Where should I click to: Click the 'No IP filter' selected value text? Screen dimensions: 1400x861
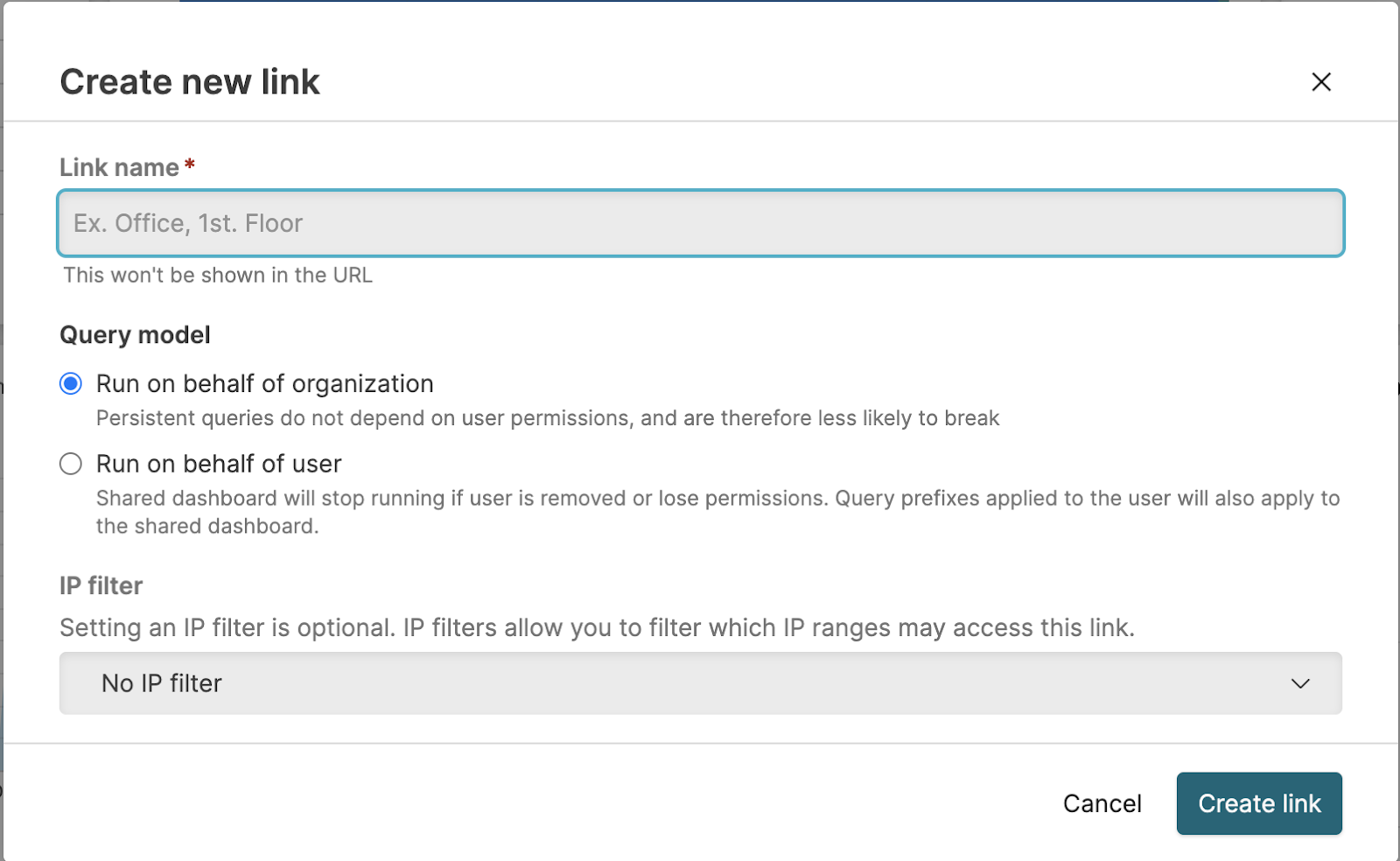click(x=162, y=683)
